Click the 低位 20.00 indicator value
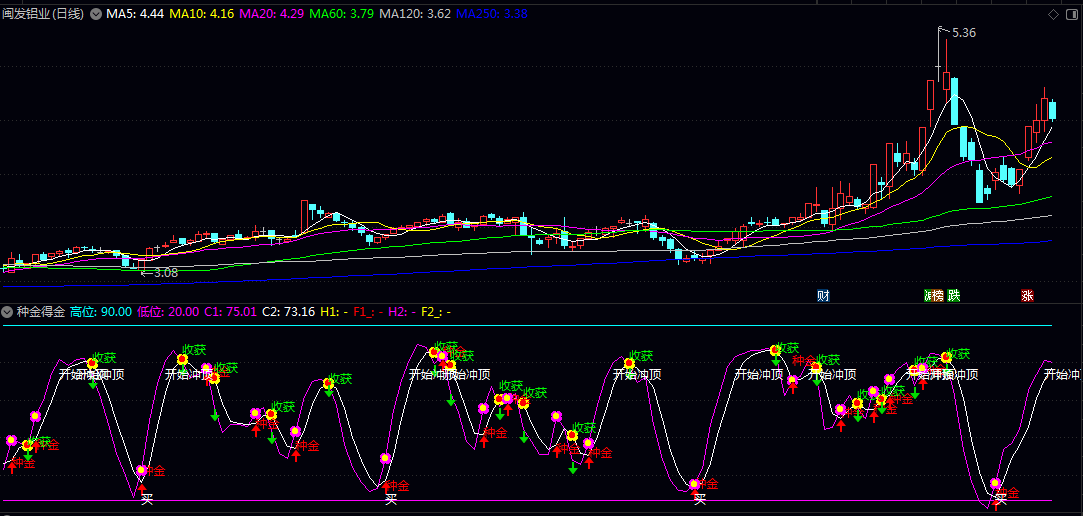 (167, 312)
